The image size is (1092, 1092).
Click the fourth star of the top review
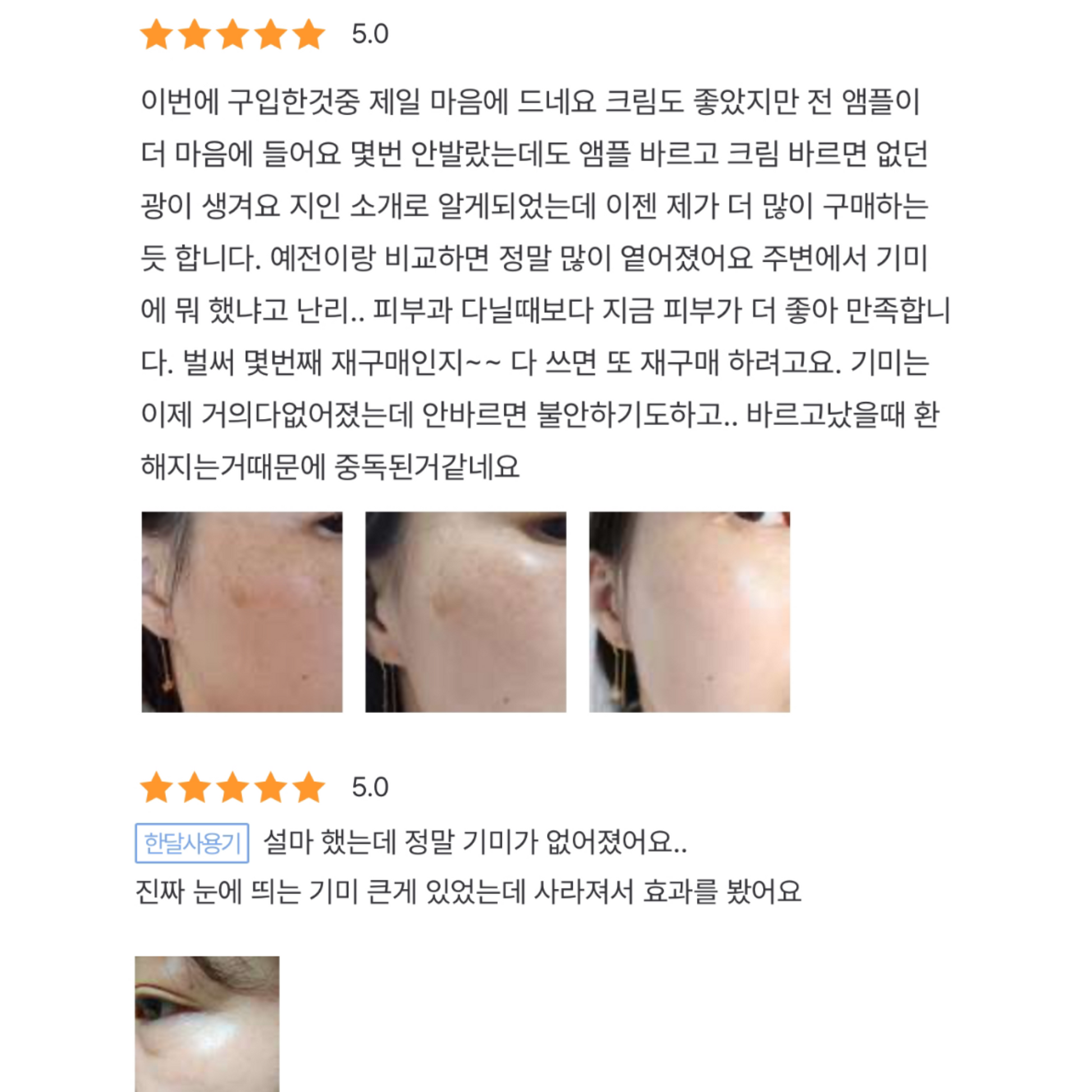(270, 34)
